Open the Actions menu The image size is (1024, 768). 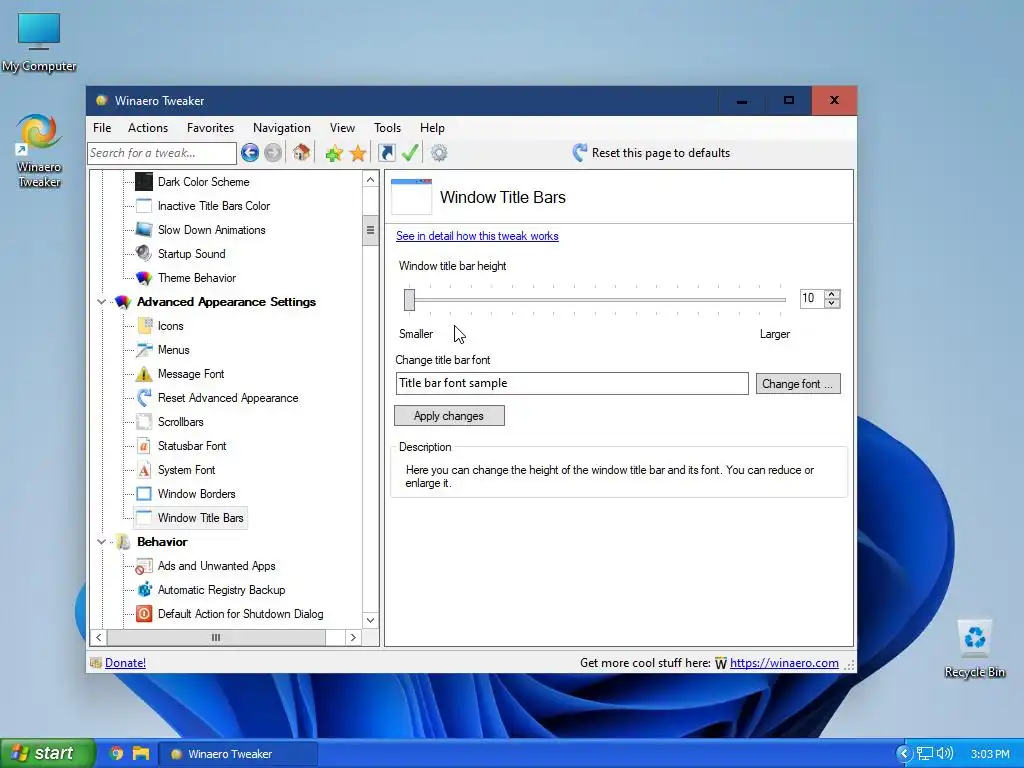148,128
